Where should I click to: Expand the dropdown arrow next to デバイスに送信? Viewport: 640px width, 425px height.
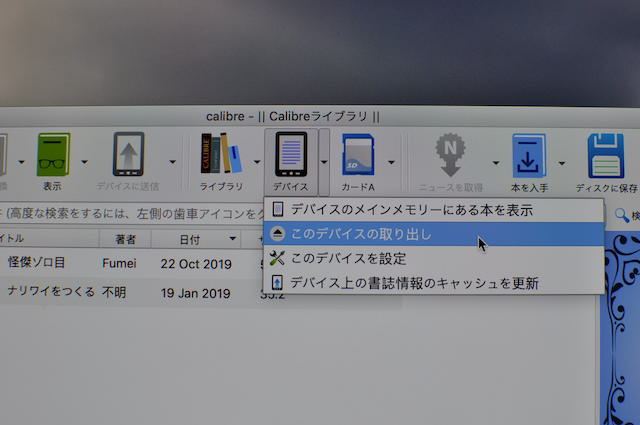173,162
